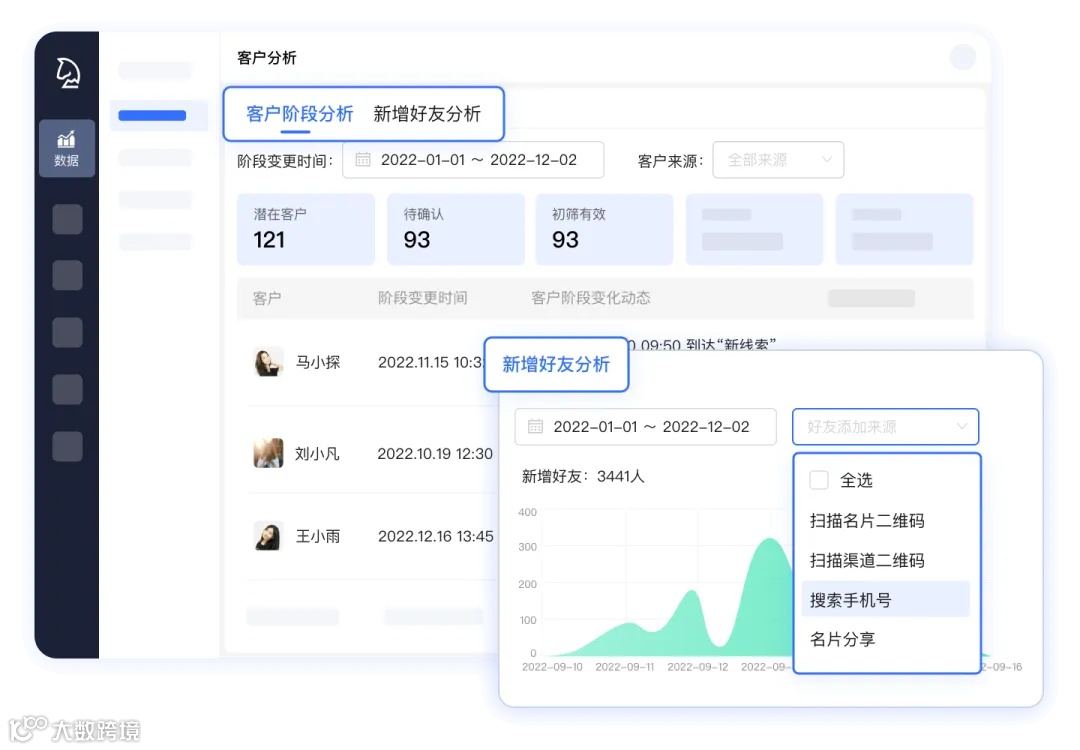
Task: Open the 全部来源 customer source dropdown
Action: (x=778, y=159)
